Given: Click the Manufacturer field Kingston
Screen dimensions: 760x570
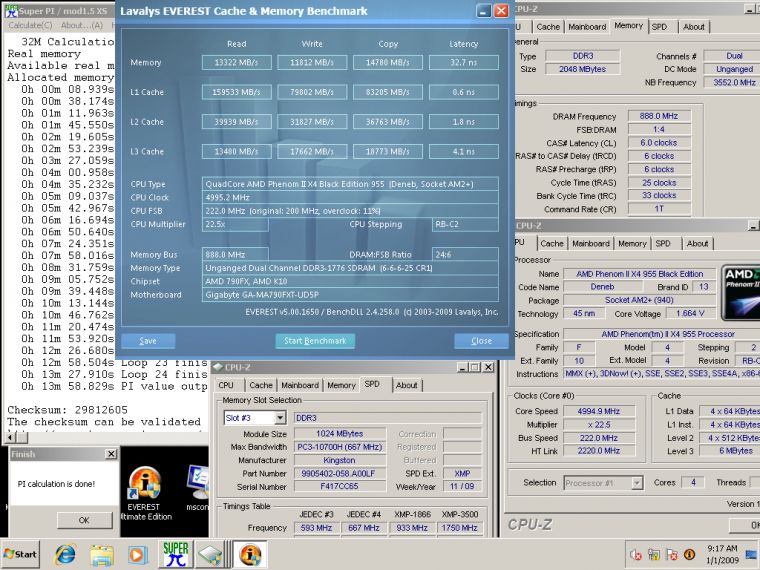Looking at the screenshot, I should [x=339, y=460].
